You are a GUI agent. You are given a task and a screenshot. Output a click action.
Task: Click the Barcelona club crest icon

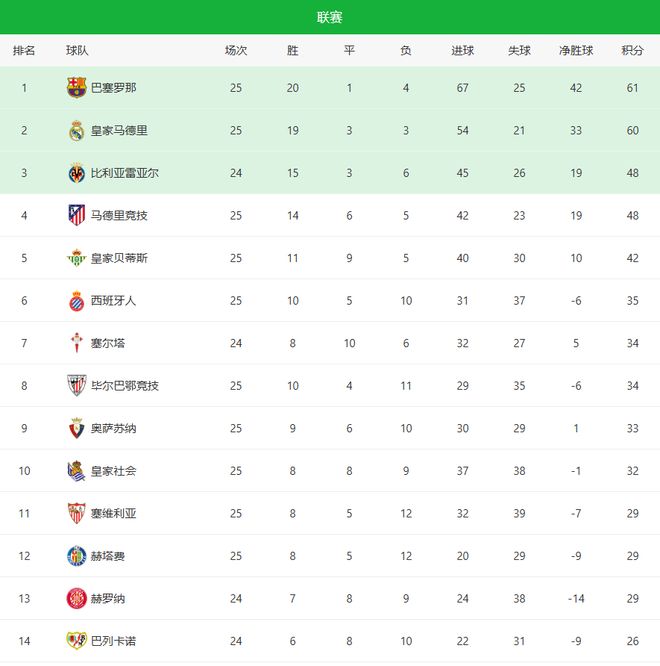click(x=76, y=88)
